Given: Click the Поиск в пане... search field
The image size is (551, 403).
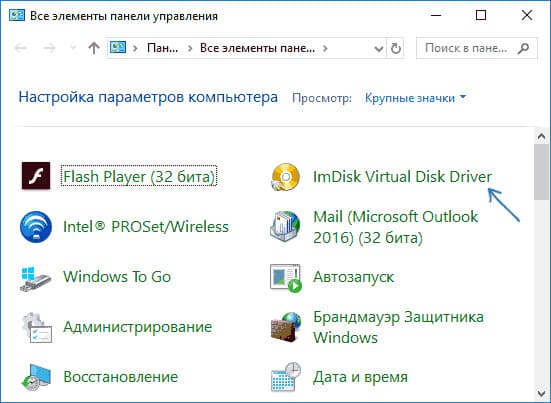Looking at the screenshot, I should (477, 48).
